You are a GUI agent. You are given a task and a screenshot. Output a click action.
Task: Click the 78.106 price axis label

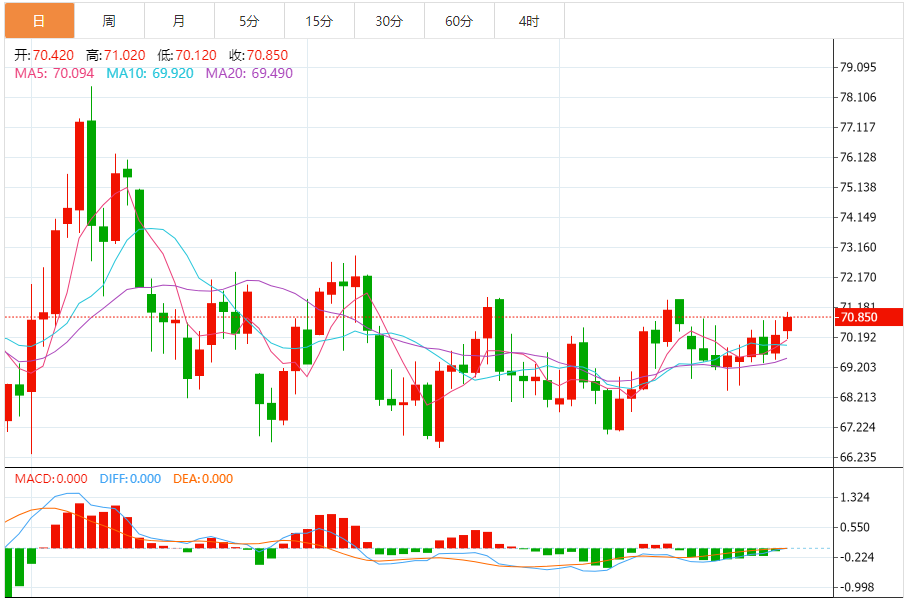click(858, 97)
